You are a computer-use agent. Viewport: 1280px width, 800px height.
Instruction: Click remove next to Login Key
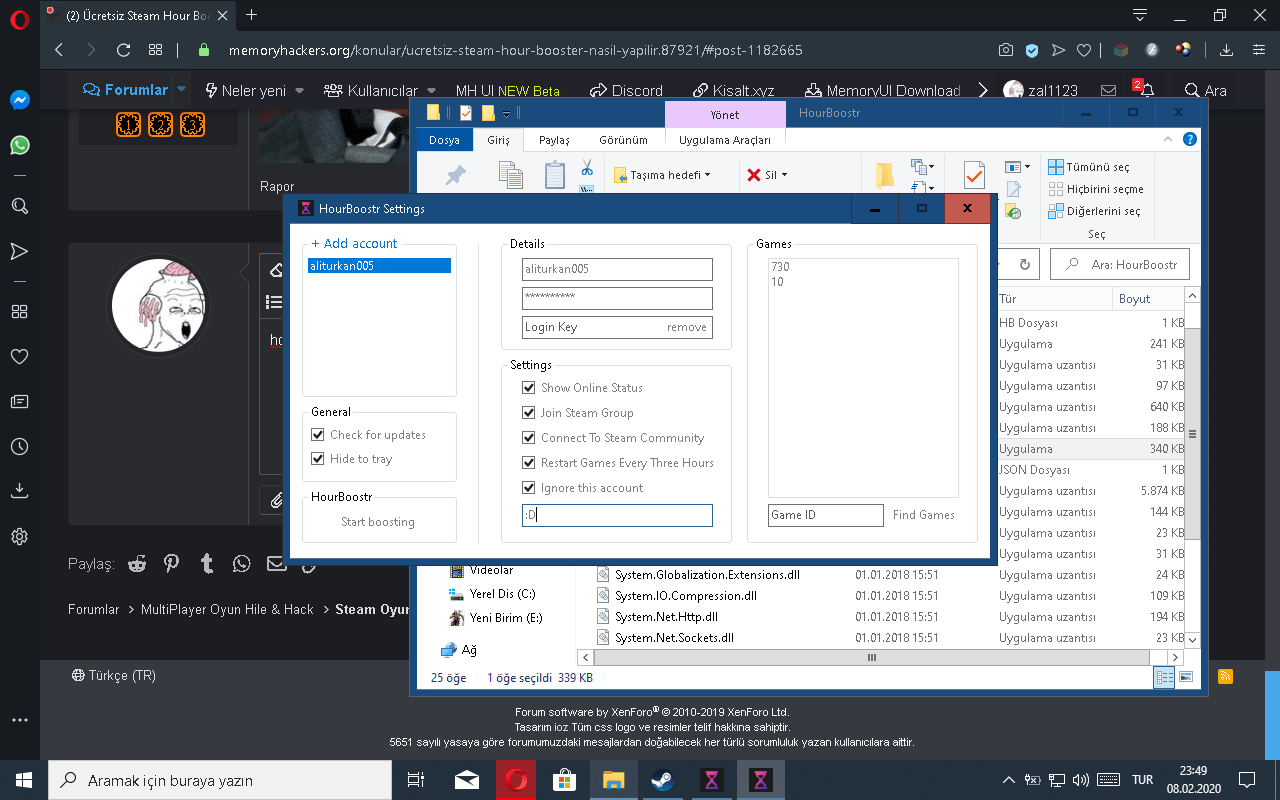point(687,327)
